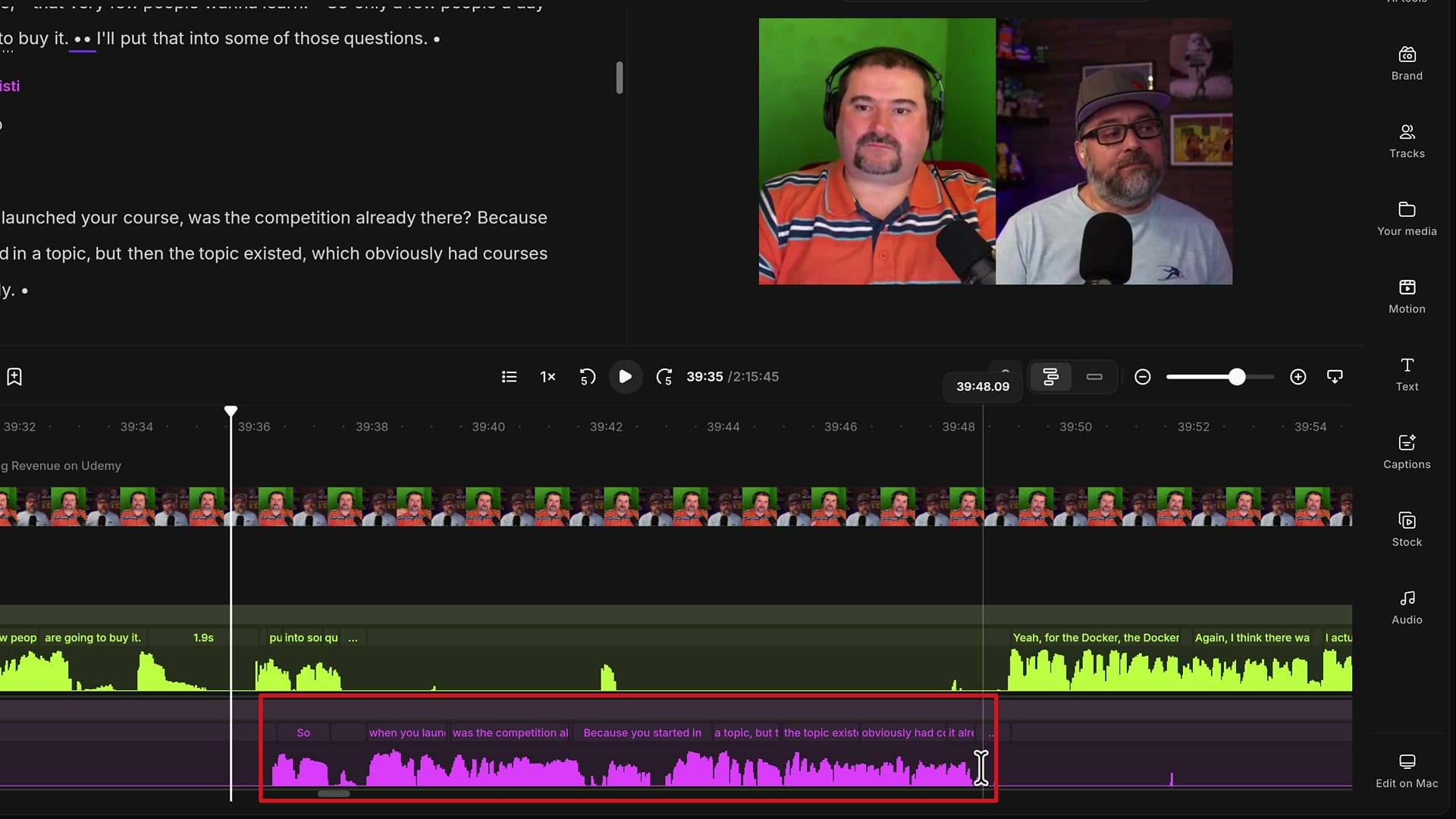The image size is (1456, 819).
Task: Open the Tracks panel
Action: pyautogui.click(x=1407, y=142)
